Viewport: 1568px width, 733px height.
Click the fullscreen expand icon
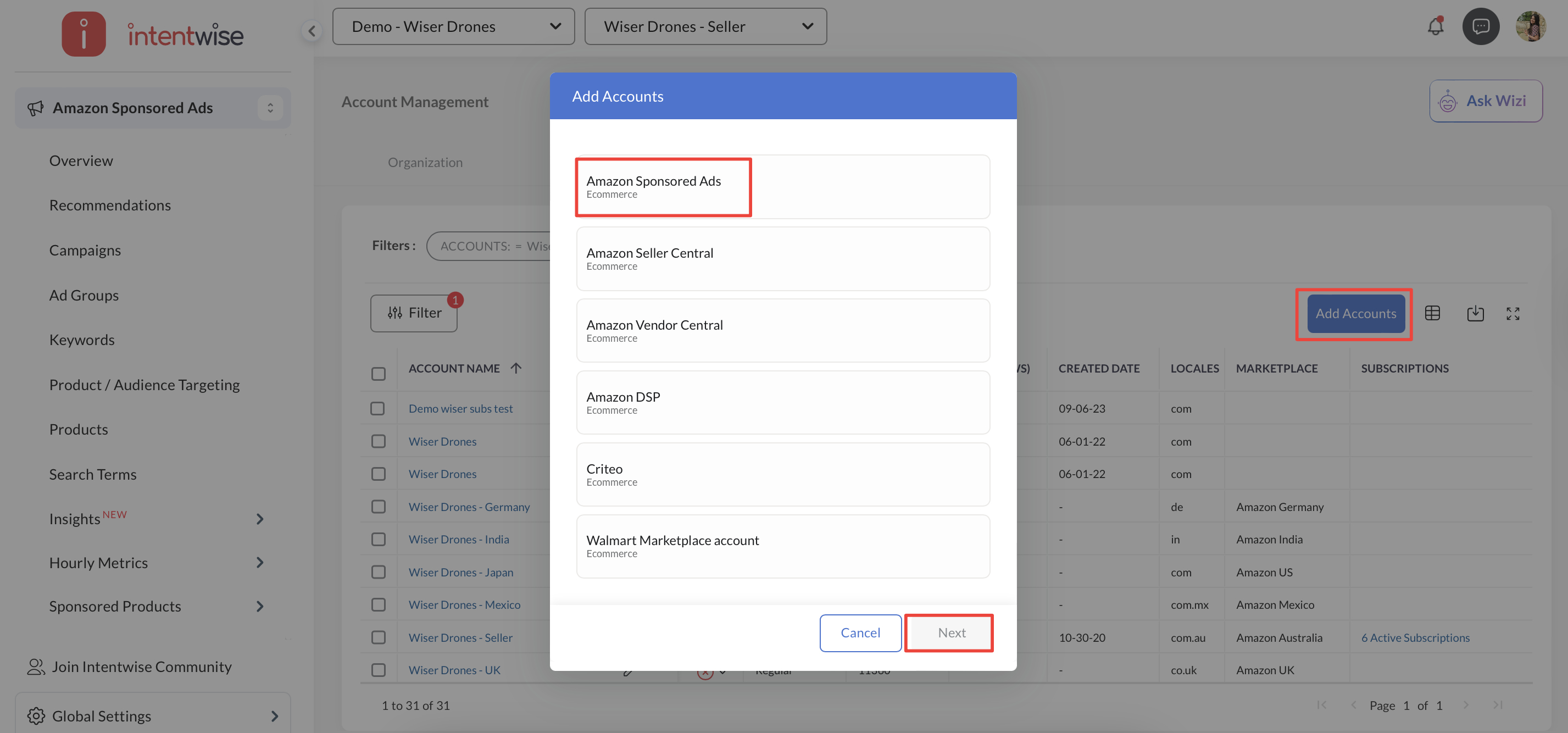tap(1513, 314)
